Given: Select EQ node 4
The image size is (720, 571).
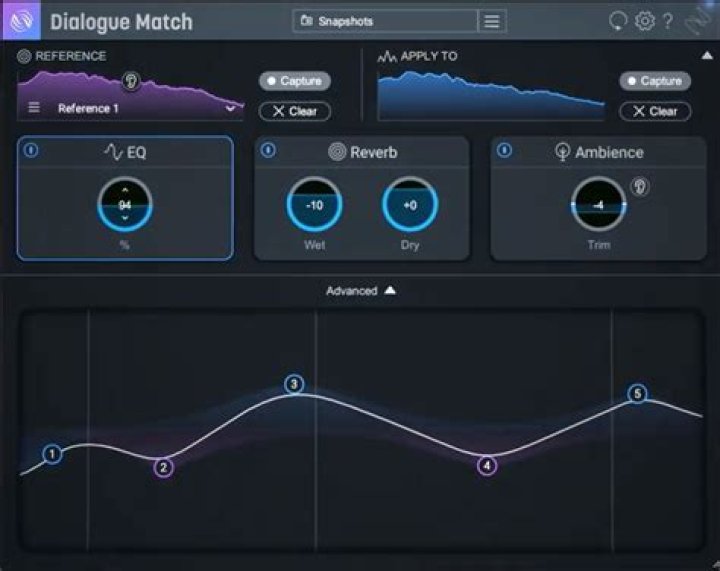Looking at the screenshot, I should click(x=487, y=466).
